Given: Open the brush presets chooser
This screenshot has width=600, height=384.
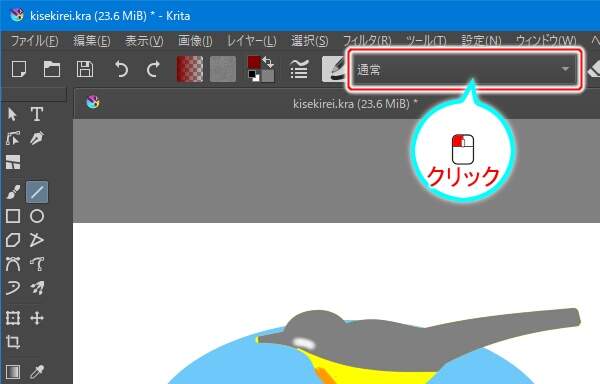Looking at the screenshot, I should click(333, 69).
